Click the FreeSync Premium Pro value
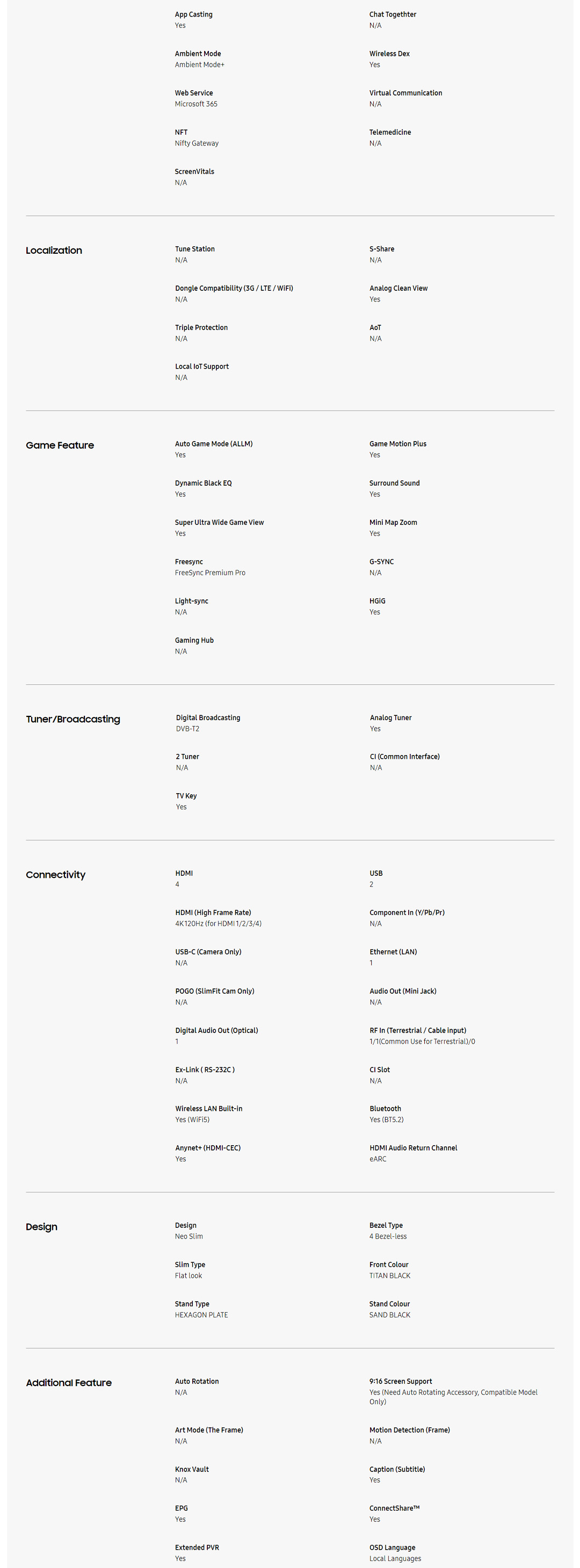The image size is (580, 1568). click(209, 573)
